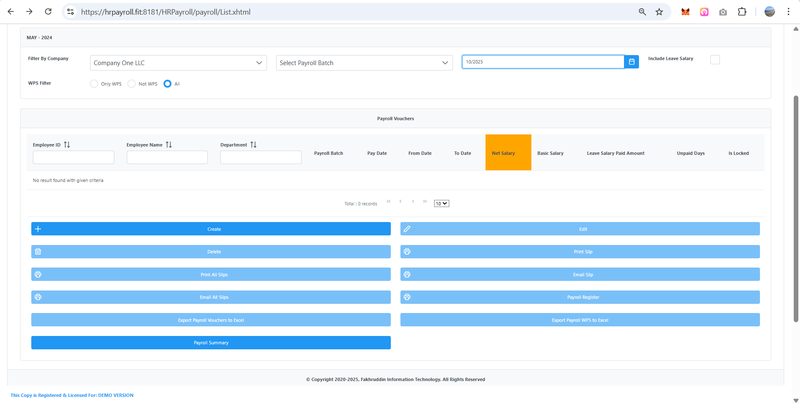This screenshot has height=404, width=800.
Task: Click the Print Slip button
Action: (x=580, y=251)
